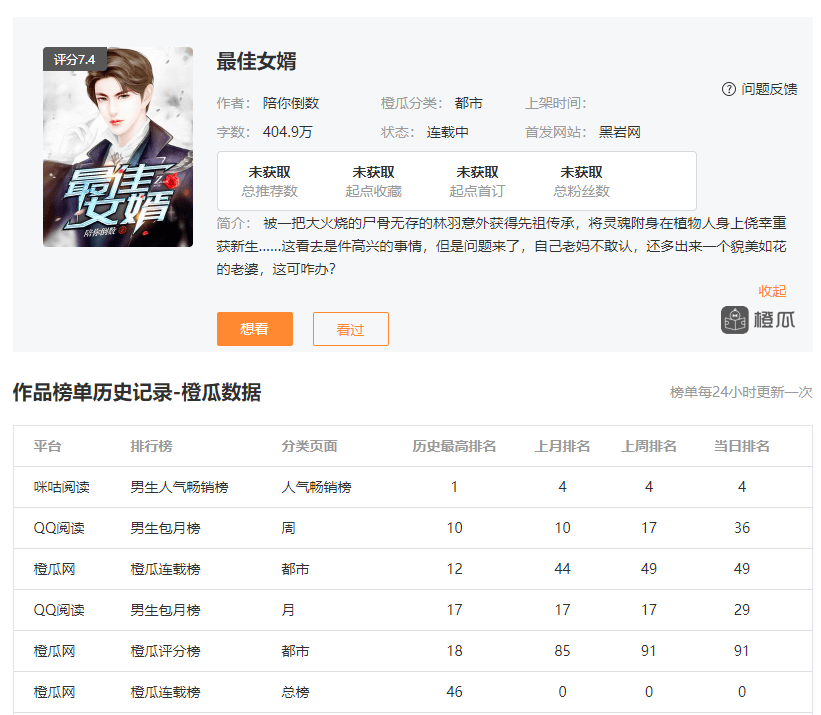Click the 评分7.4 rating badge
This screenshot has width=821, height=715.
[75, 59]
